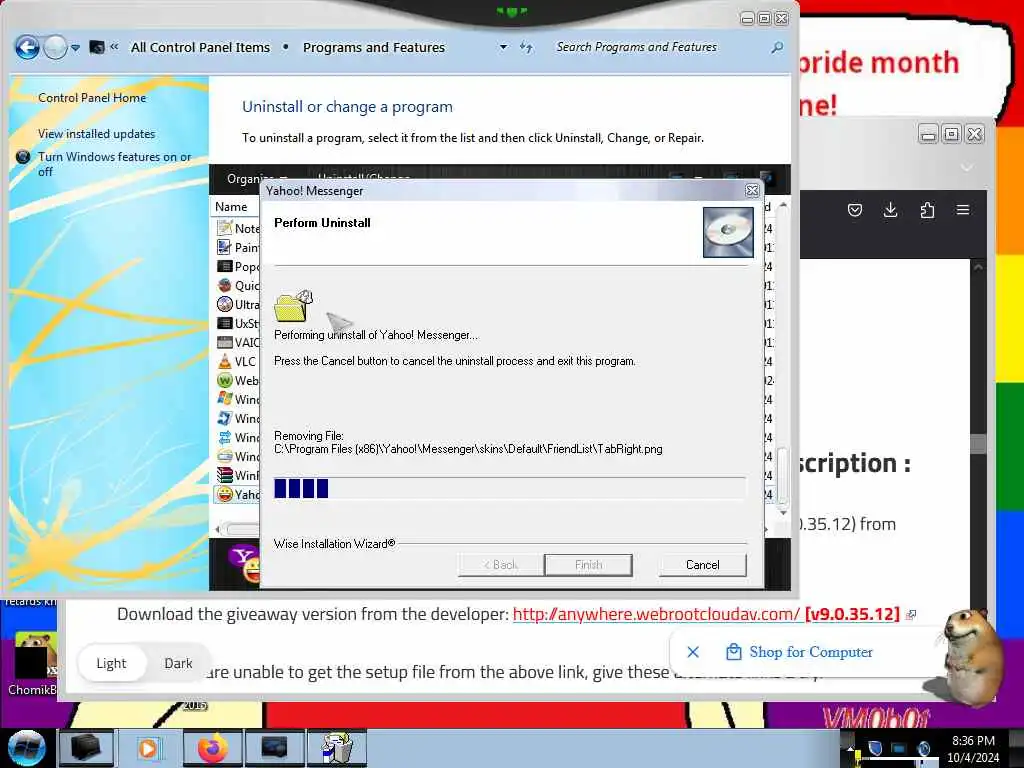Select the Yahoo Messenger entry in list
Image resolution: width=1024 pixels, height=768 pixels.
click(x=237, y=494)
